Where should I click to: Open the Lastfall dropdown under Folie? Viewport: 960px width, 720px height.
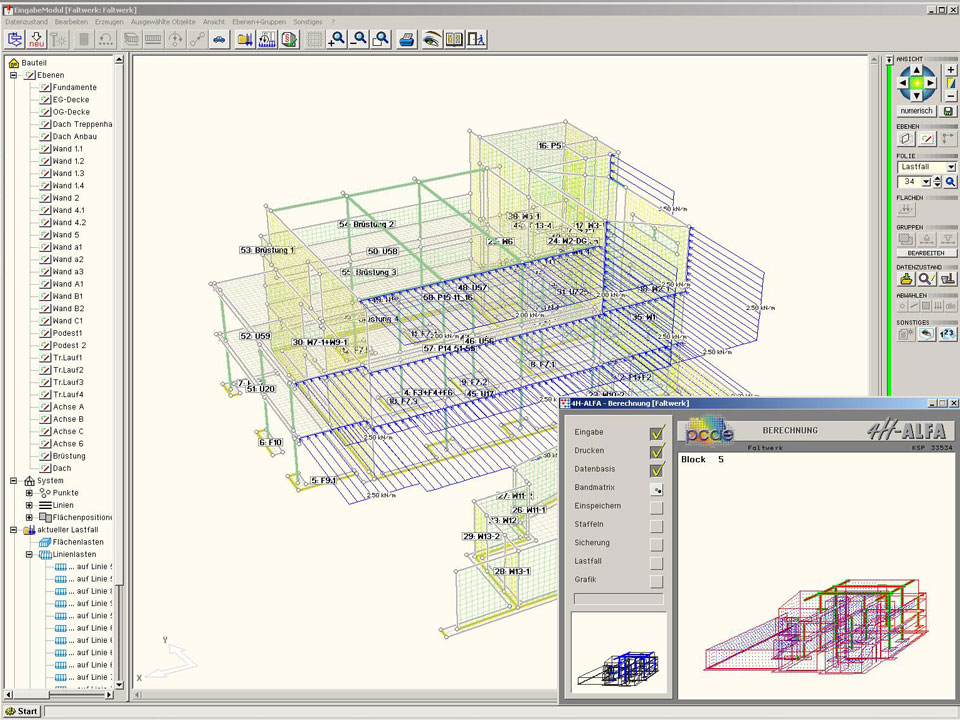(950, 167)
